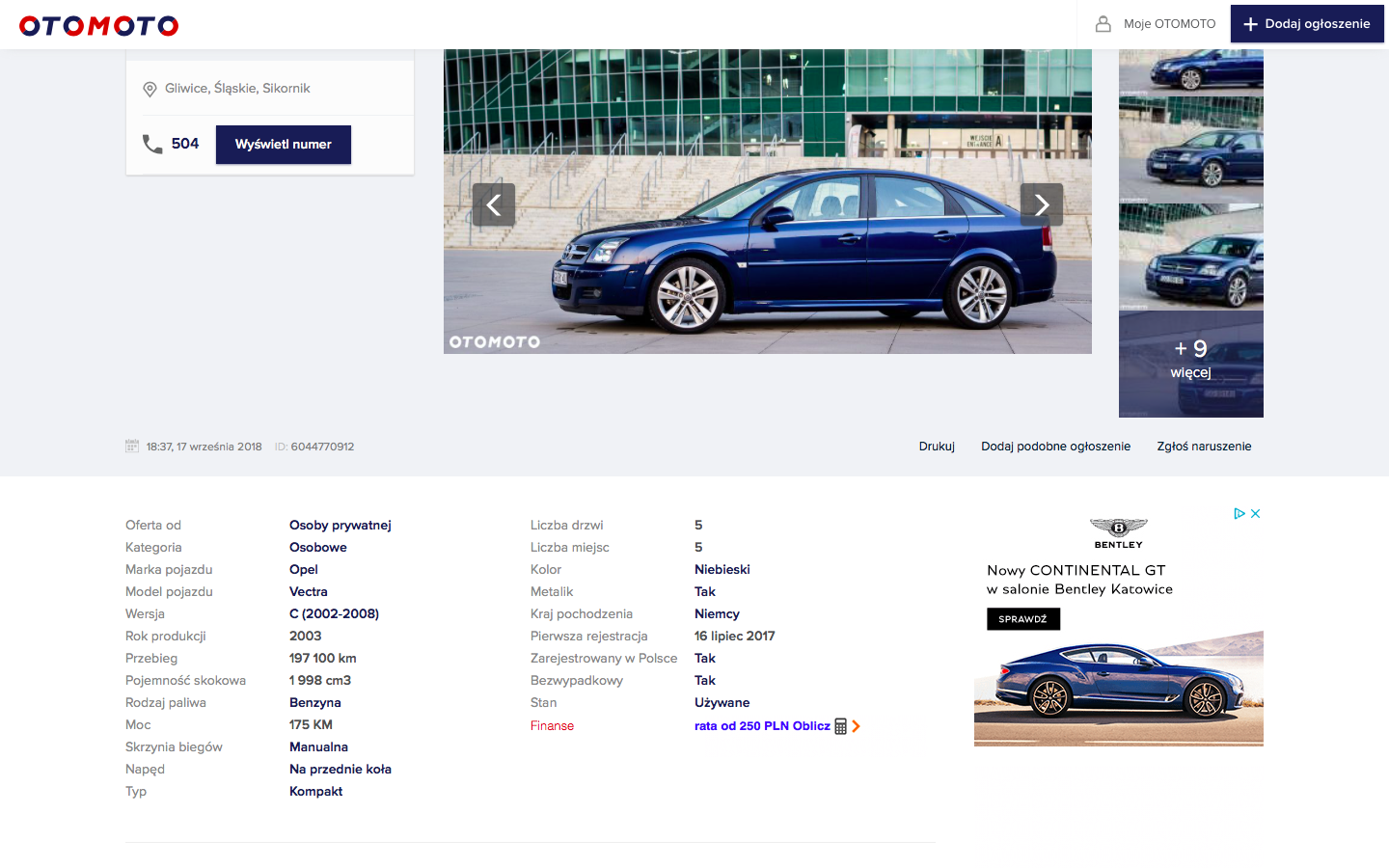Screen dimensions: 1389x868
Task: Click the Osoby prywatnej seller type link
Action: coord(340,526)
